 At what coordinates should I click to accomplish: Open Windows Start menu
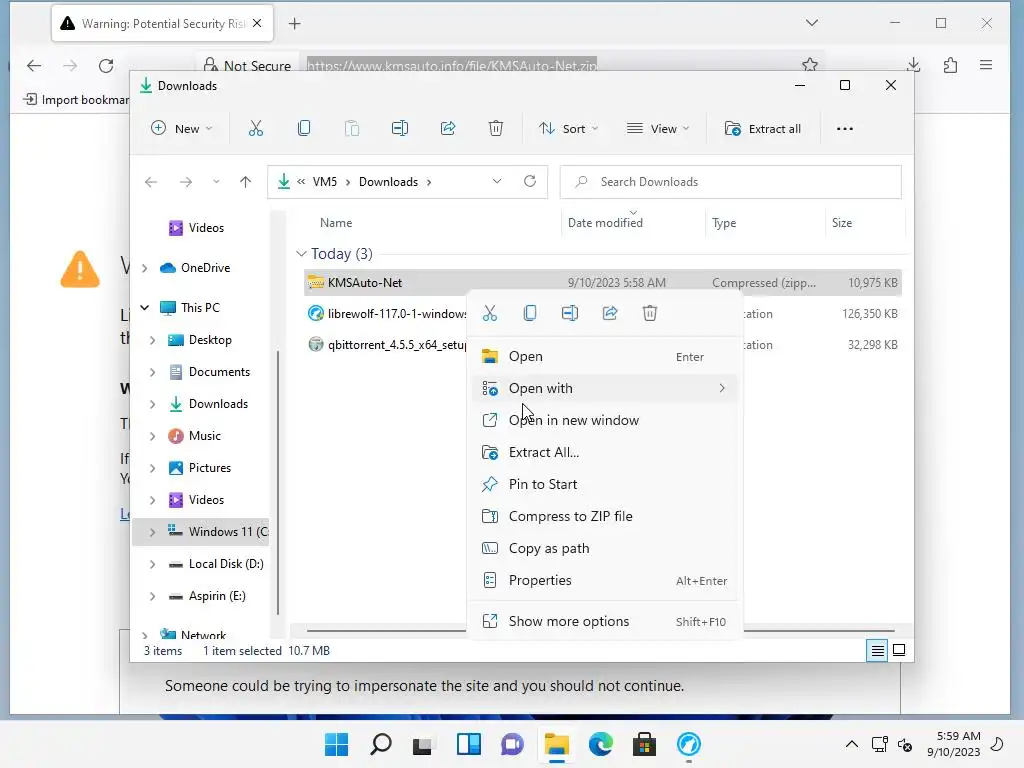pos(336,744)
